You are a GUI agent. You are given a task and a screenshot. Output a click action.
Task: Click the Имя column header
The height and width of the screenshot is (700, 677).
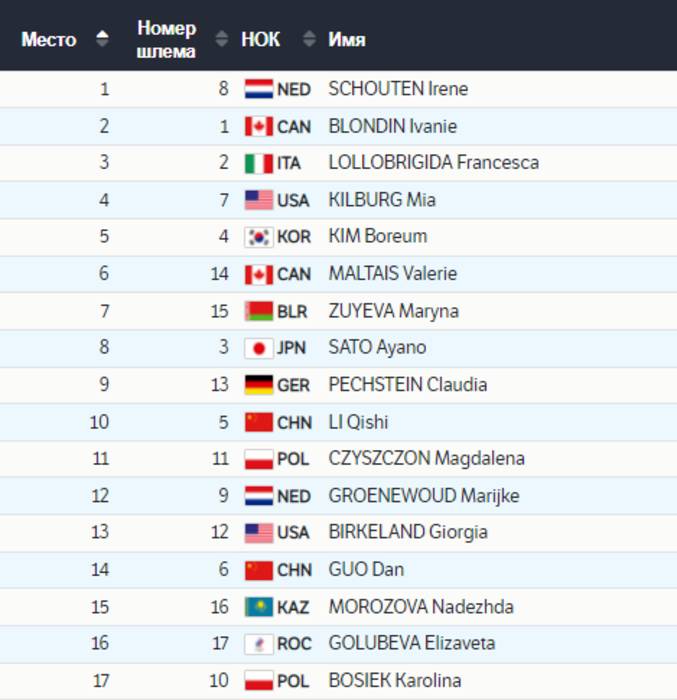pyautogui.click(x=347, y=40)
